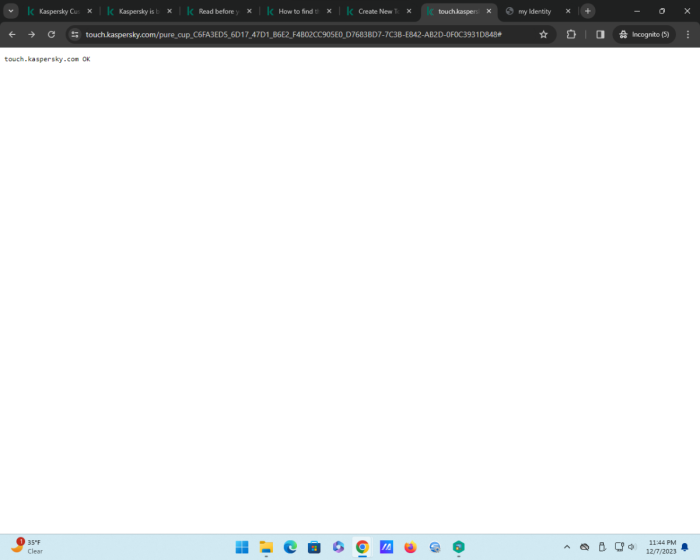Open the globe app taskbar icon
This screenshot has height=560, width=700.
(x=435, y=547)
